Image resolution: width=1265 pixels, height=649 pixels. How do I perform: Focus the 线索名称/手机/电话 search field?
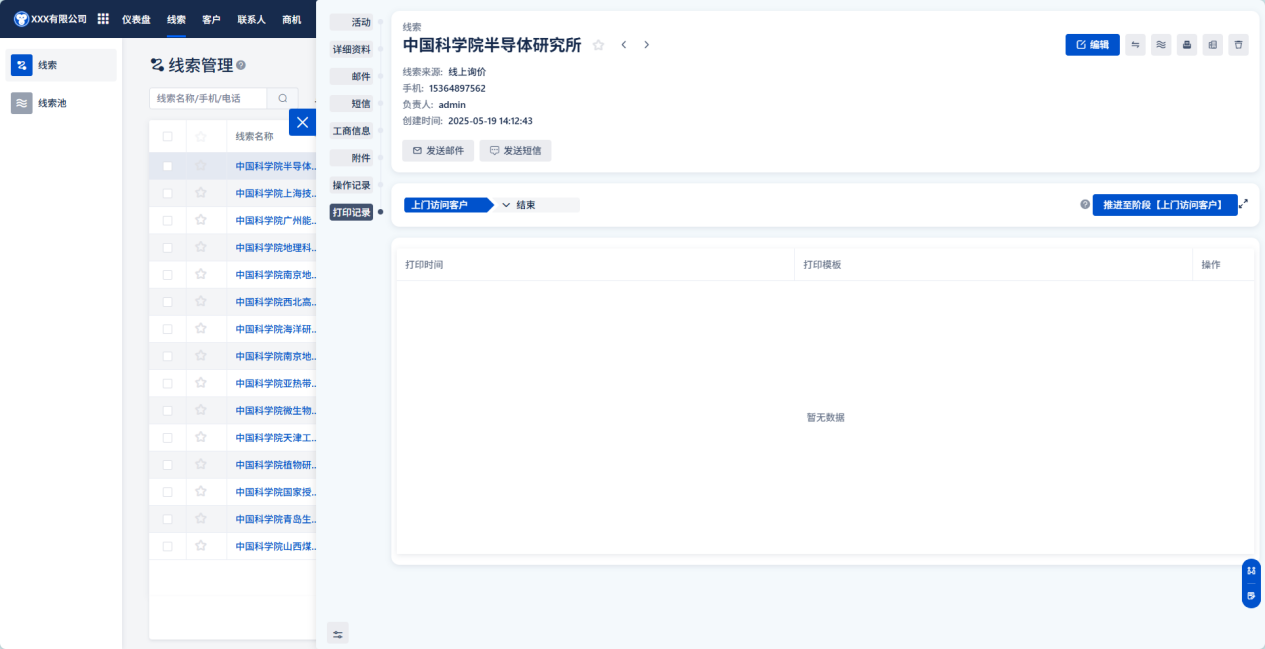[x=208, y=98]
